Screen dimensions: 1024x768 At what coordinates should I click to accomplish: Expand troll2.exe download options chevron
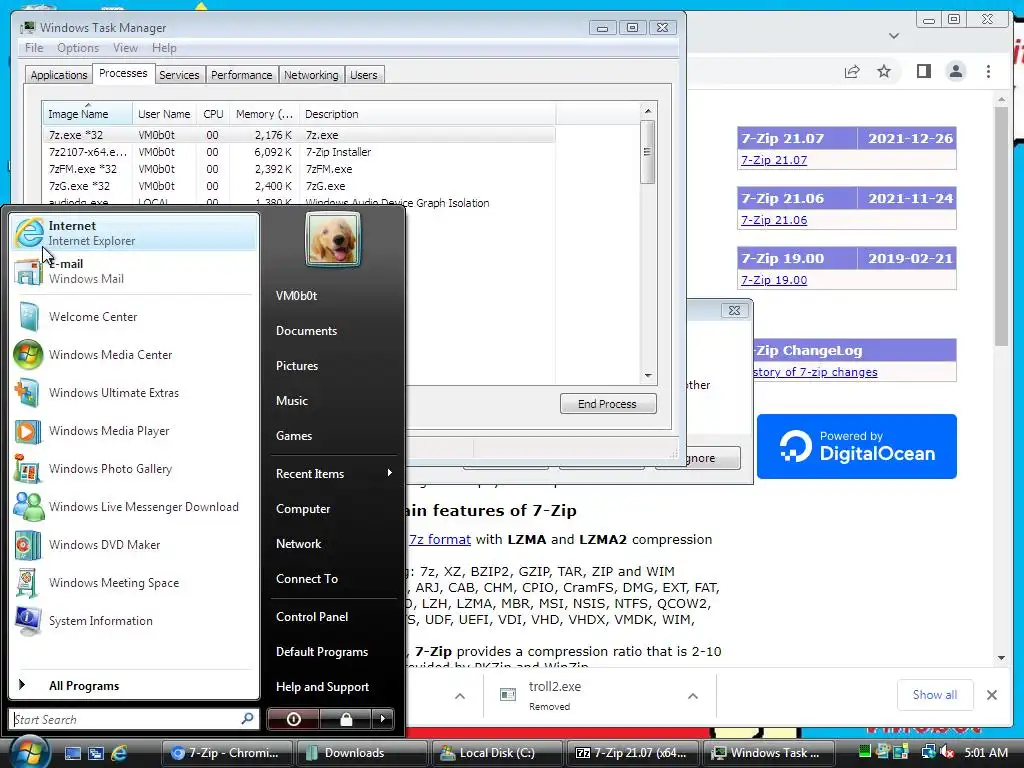coord(693,696)
